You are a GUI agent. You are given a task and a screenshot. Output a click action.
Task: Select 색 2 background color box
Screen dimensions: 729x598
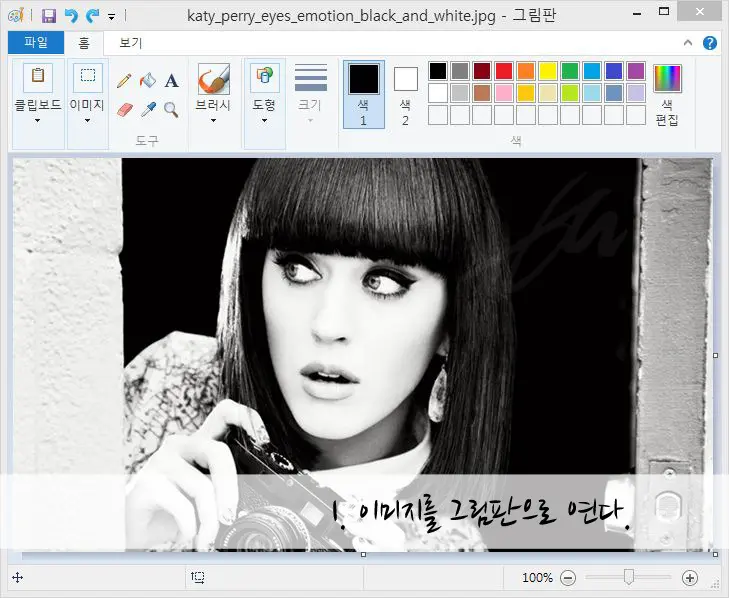405,95
